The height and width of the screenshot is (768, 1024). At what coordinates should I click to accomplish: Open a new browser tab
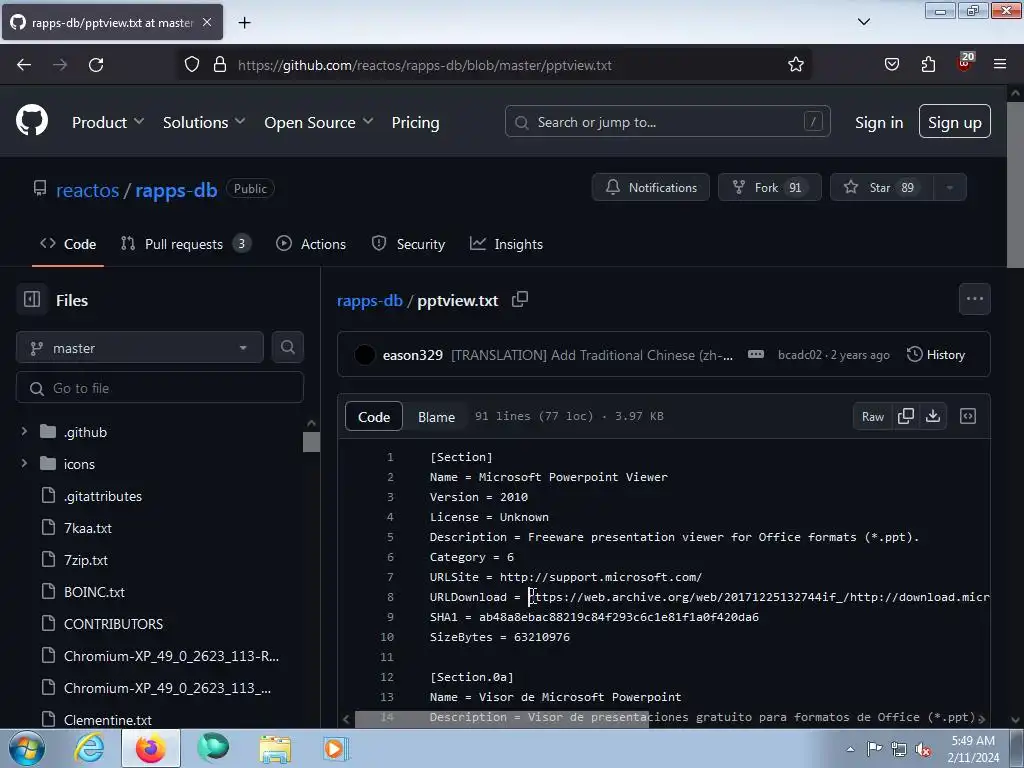coord(244,23)
